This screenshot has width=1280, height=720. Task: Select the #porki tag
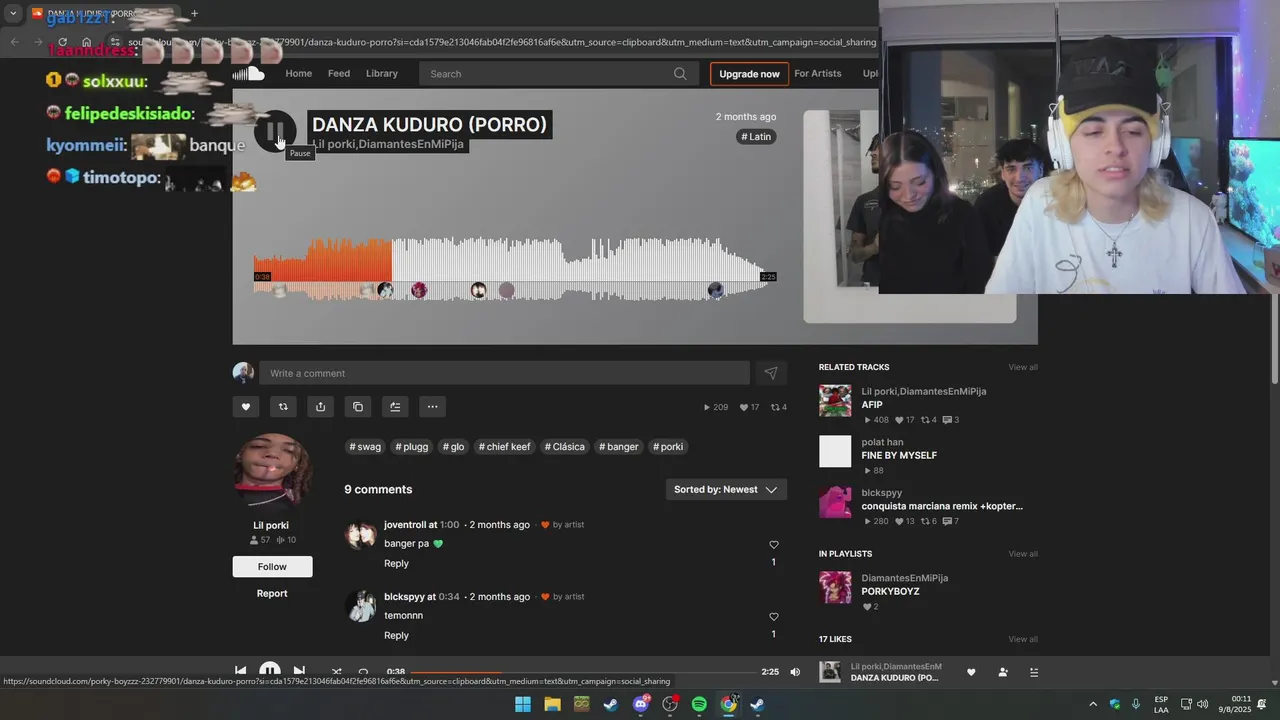tap(668, 447)
